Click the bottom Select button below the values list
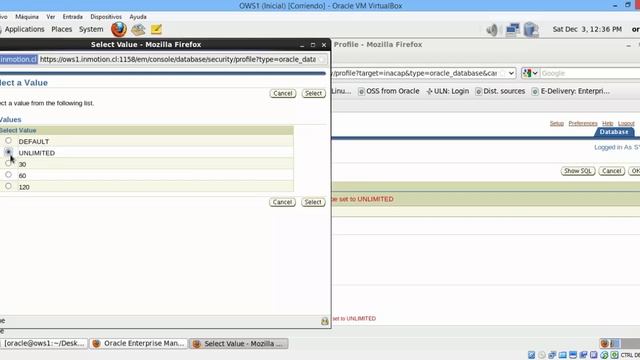This screenshot has width=640, height=360. tap(313, 202)
